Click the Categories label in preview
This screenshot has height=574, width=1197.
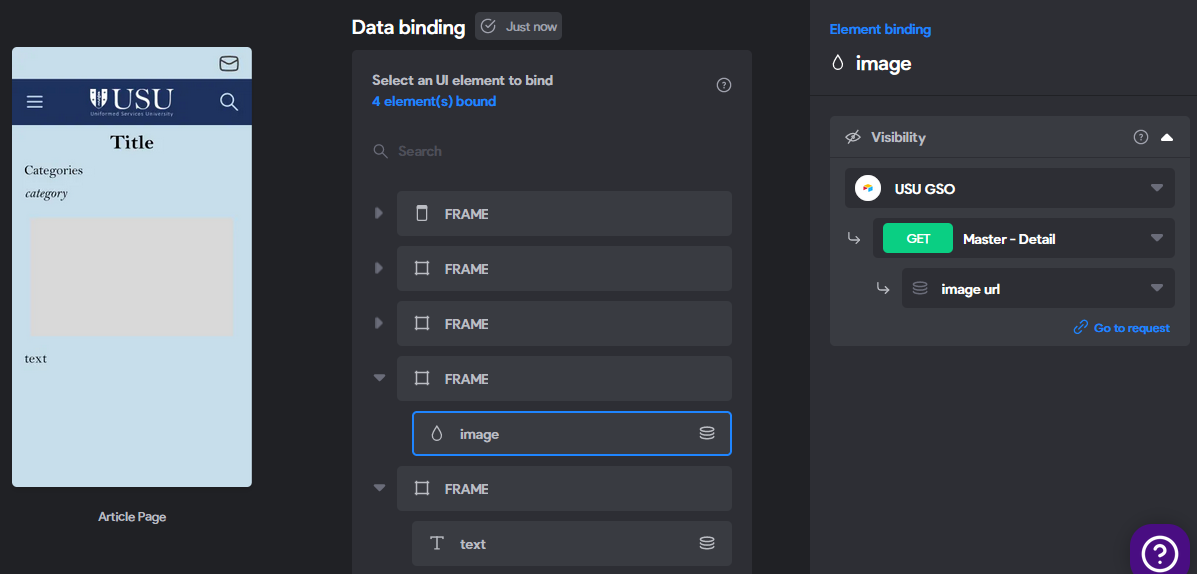[53, 170]
